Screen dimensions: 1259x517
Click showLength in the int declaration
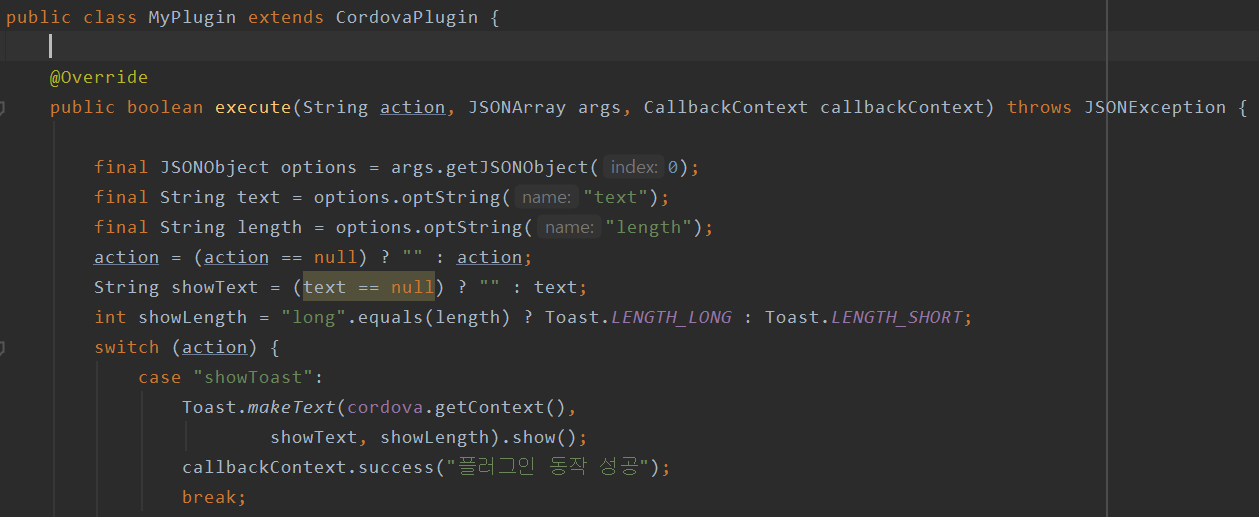192,317
